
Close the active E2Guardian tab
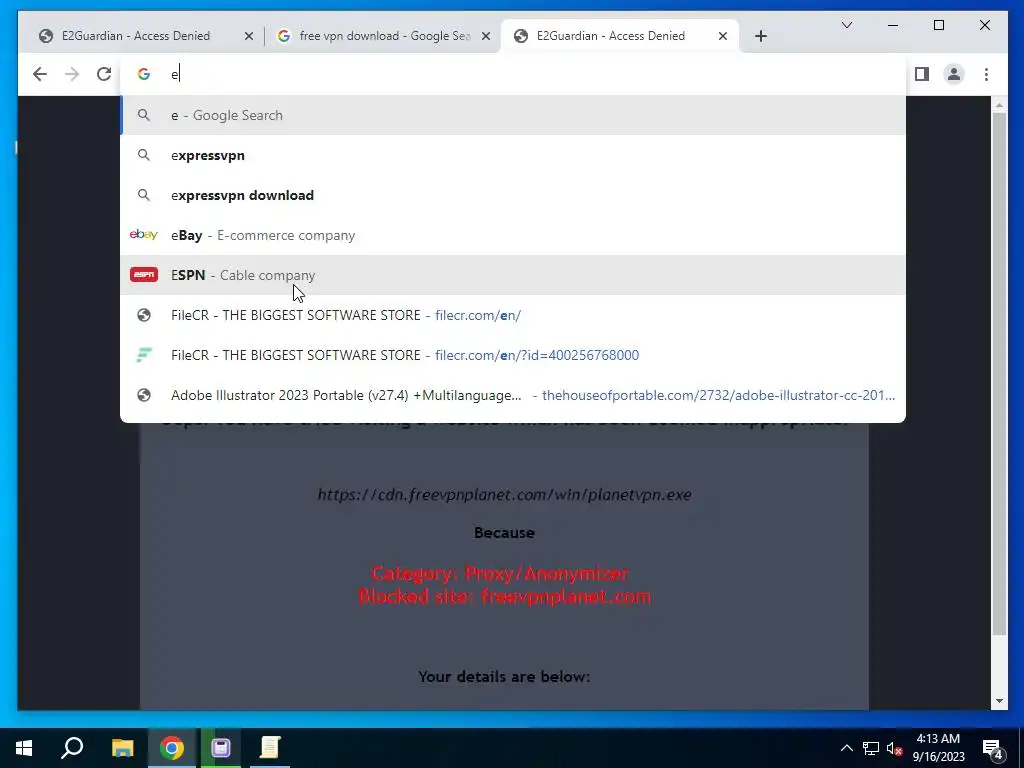(722, 37)
